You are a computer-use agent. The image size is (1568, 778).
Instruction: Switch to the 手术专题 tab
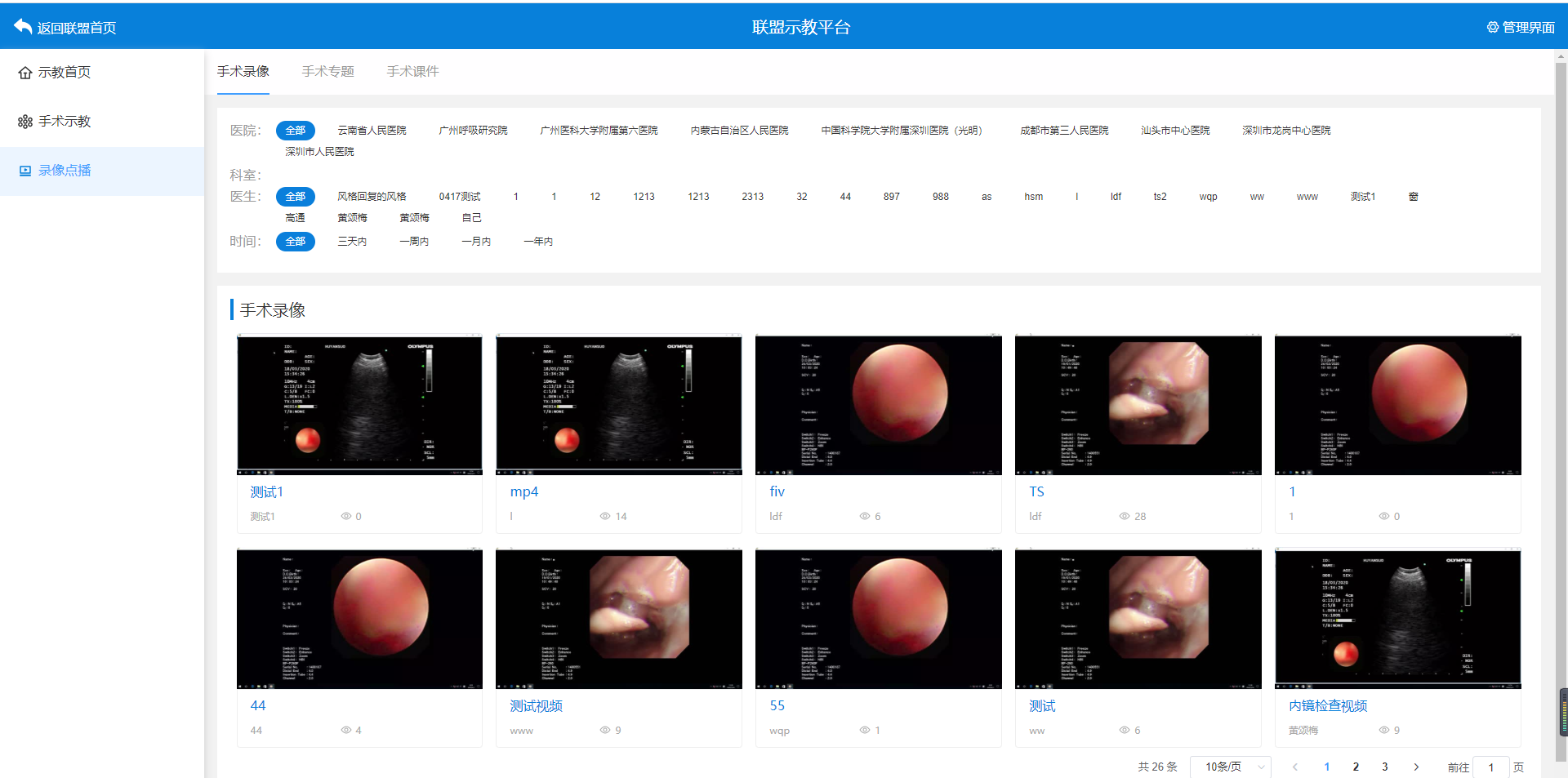pyautogui.click(x=327, y=72)
